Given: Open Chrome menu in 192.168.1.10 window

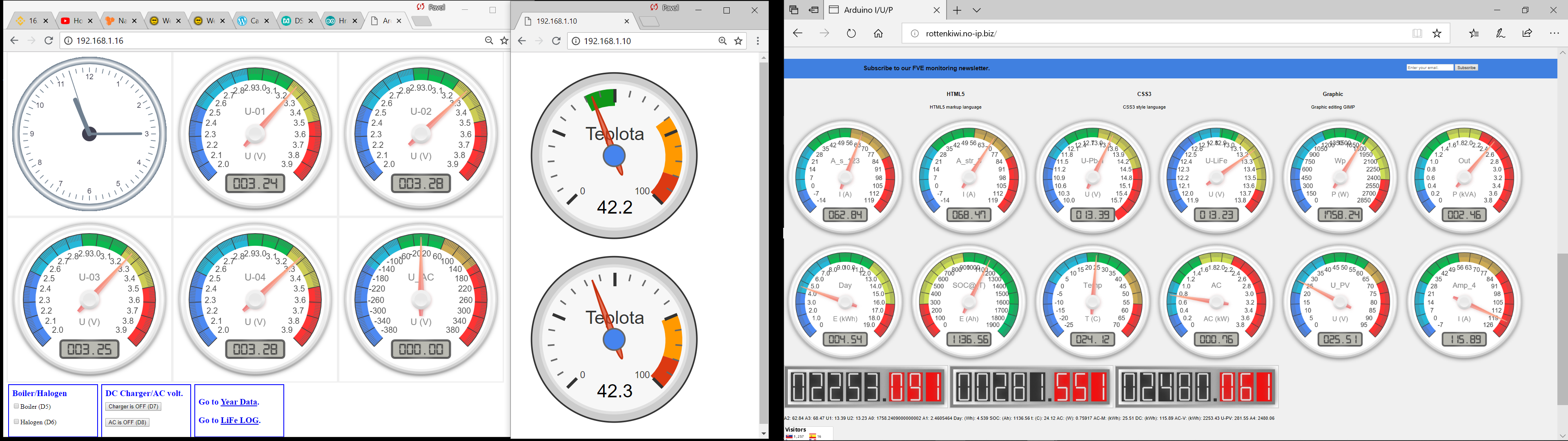Looking at the screenshot, I should coord(758,41).
